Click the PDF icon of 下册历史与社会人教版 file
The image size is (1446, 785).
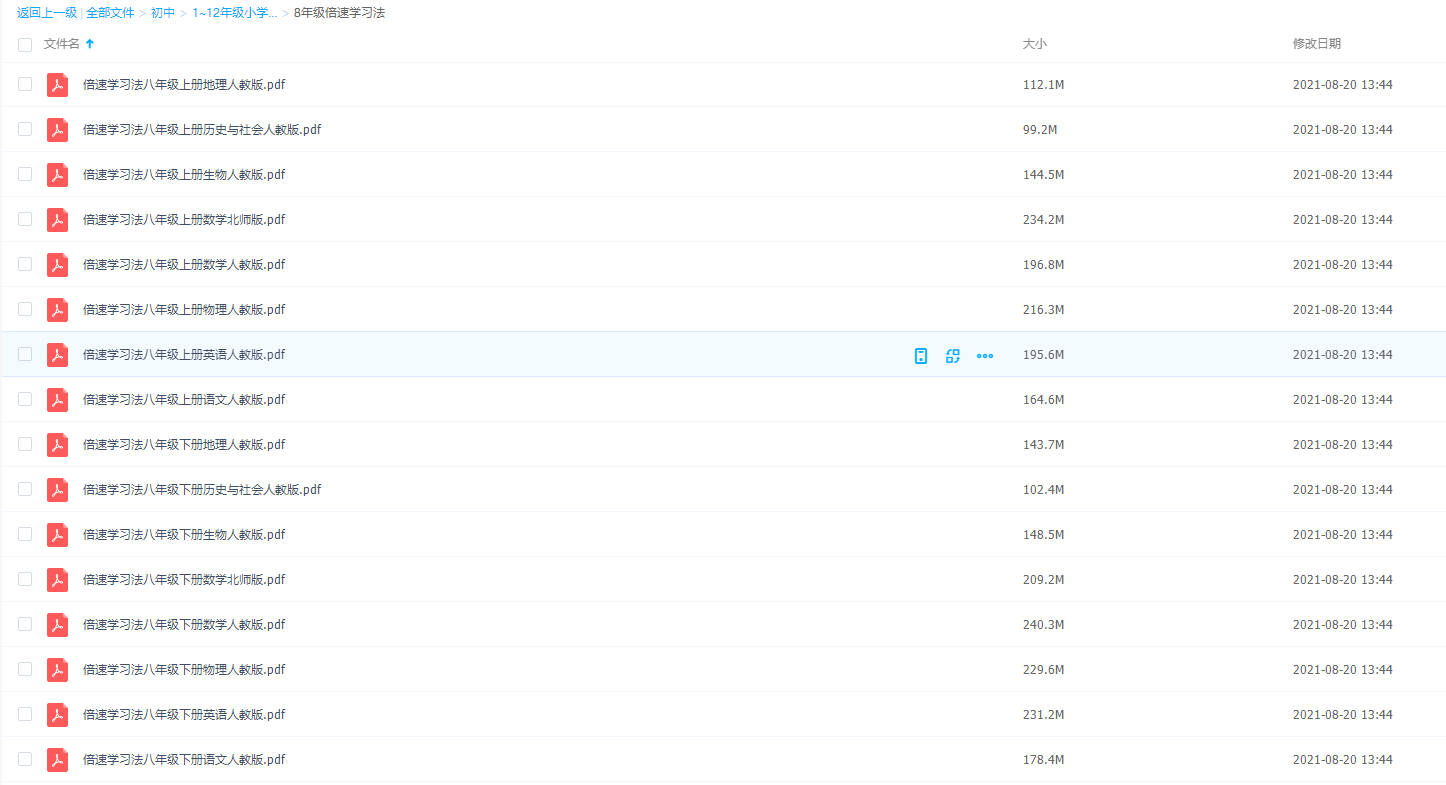point(58,490)
